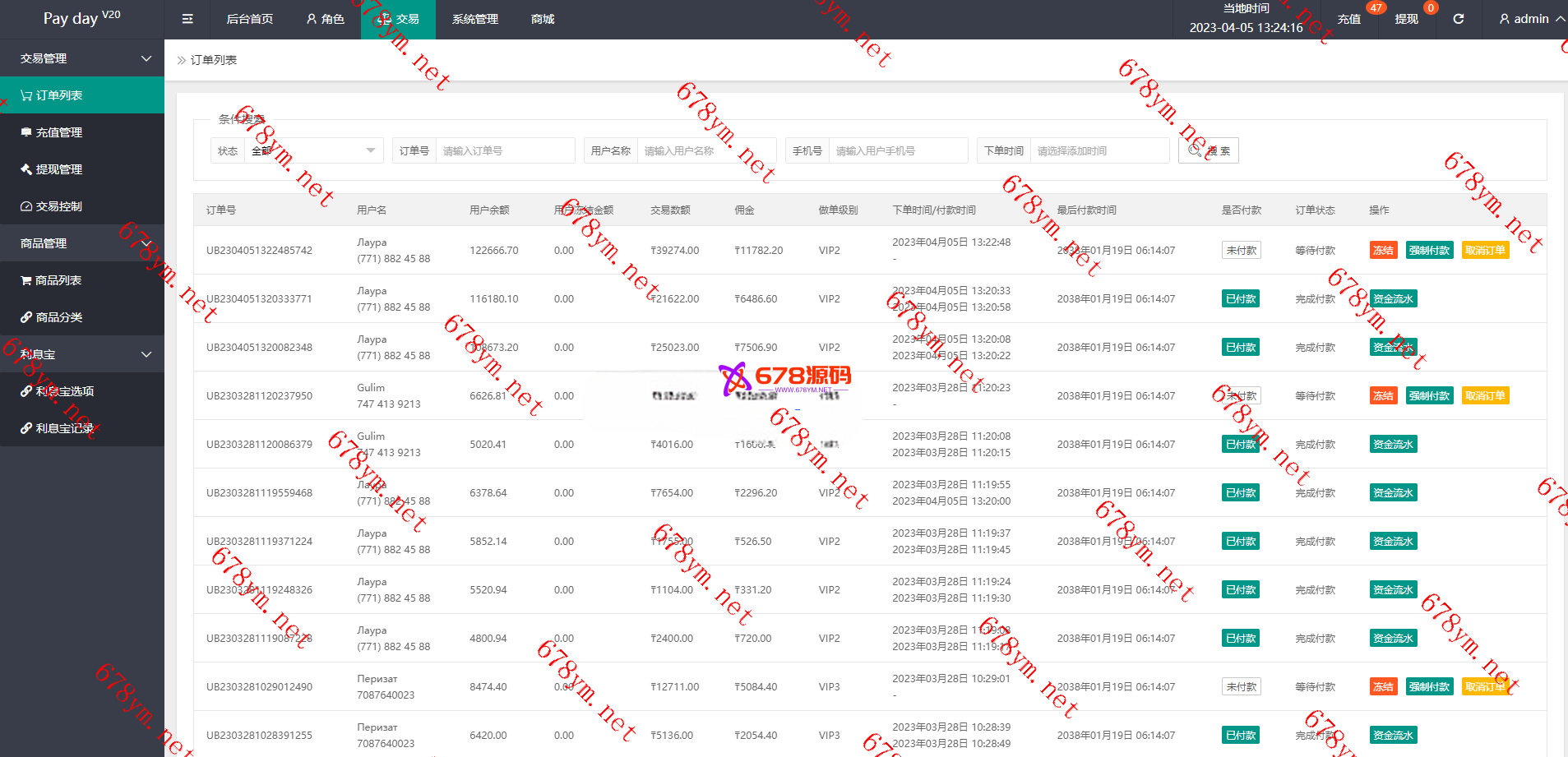1568x757 pixels.
Task: Click the admin user icon
Action: [1504, 19]
